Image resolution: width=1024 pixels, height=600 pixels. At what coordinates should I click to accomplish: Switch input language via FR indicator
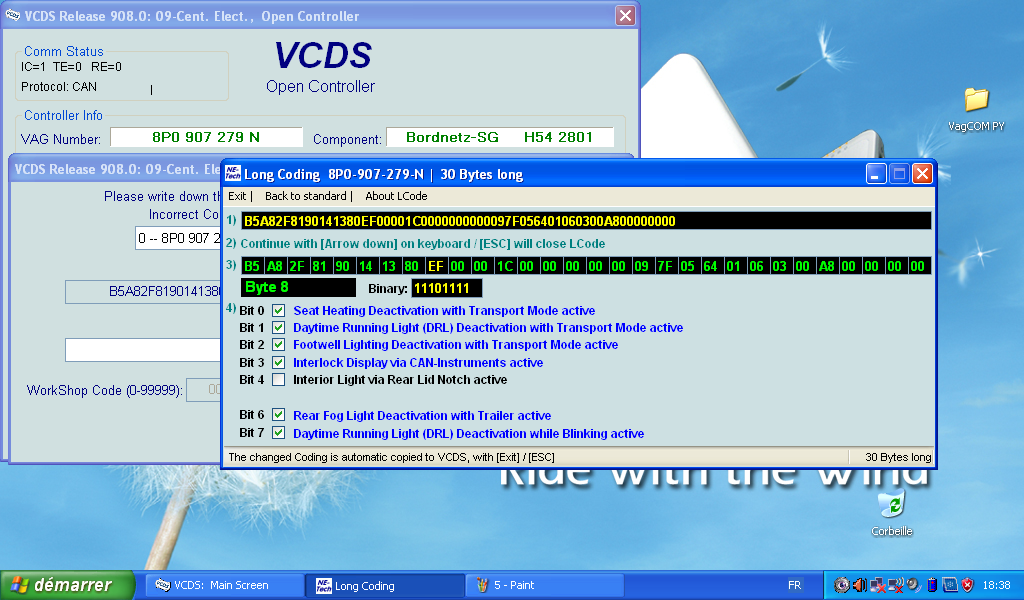[x=794, y=585]
